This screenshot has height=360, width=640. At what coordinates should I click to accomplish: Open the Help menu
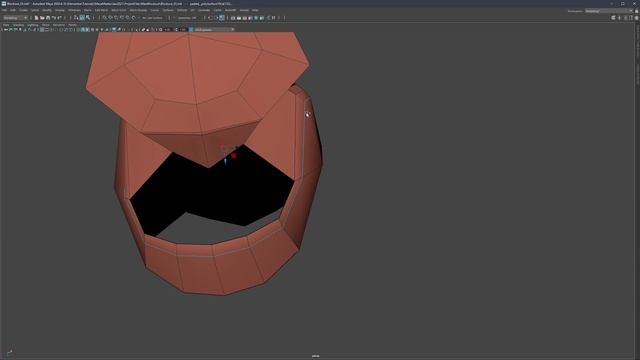[255, 10]
